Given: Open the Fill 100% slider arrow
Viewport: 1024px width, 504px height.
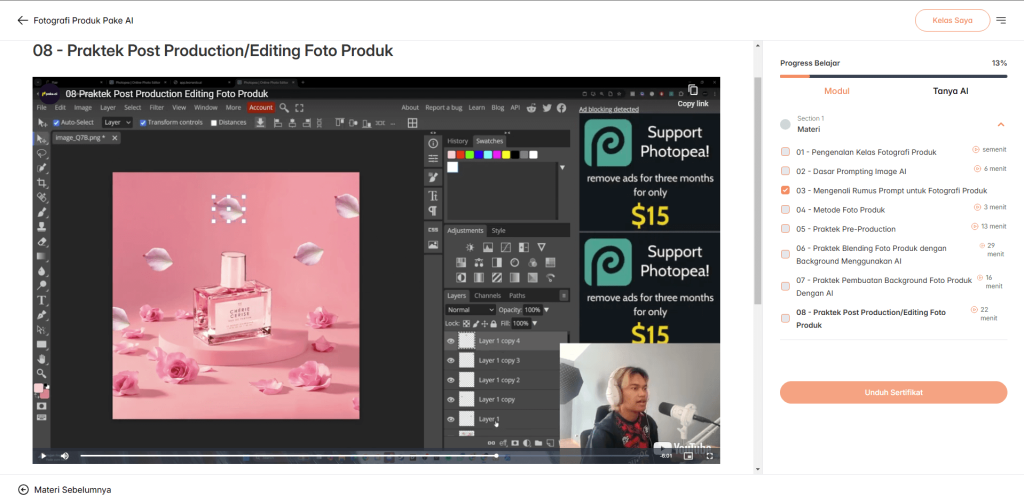Looking at the screenshot, I should tap(534, 323).
